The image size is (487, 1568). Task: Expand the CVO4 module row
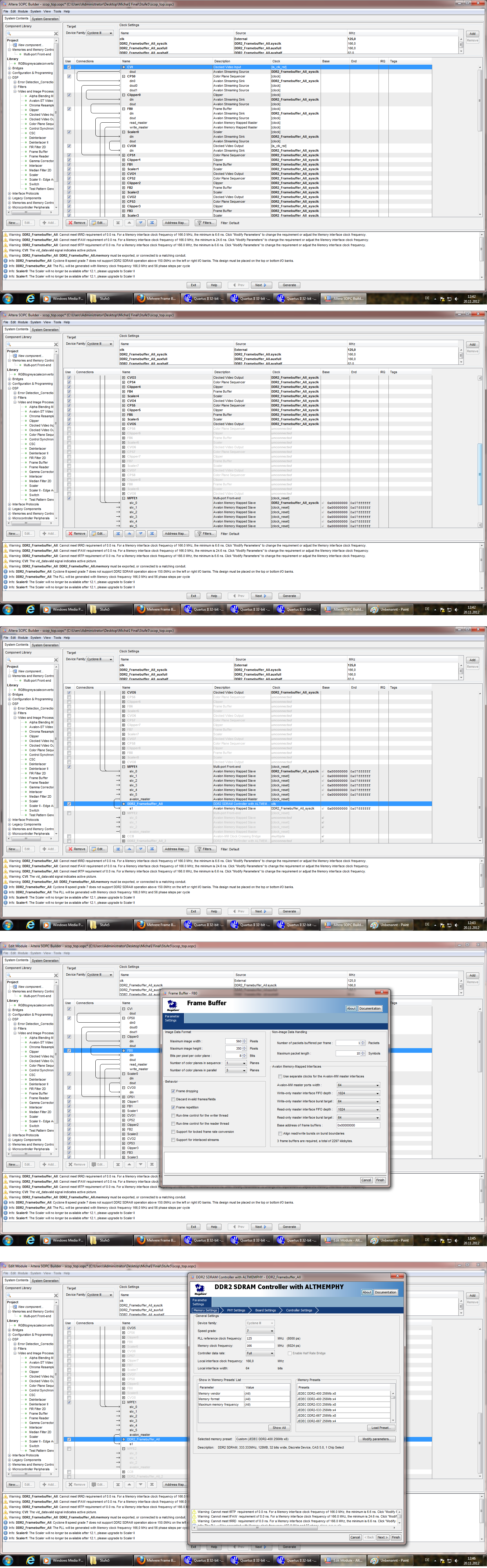click(124, 400)
